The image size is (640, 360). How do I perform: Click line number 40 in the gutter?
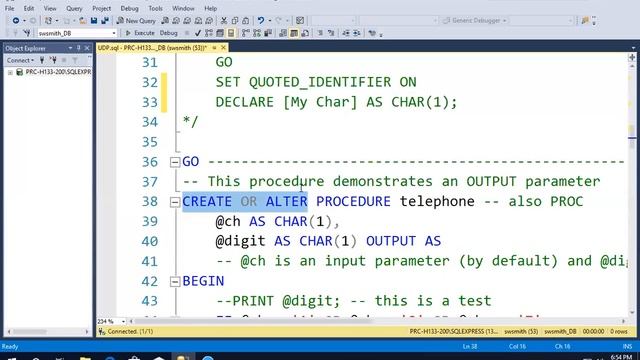[149, 241]
